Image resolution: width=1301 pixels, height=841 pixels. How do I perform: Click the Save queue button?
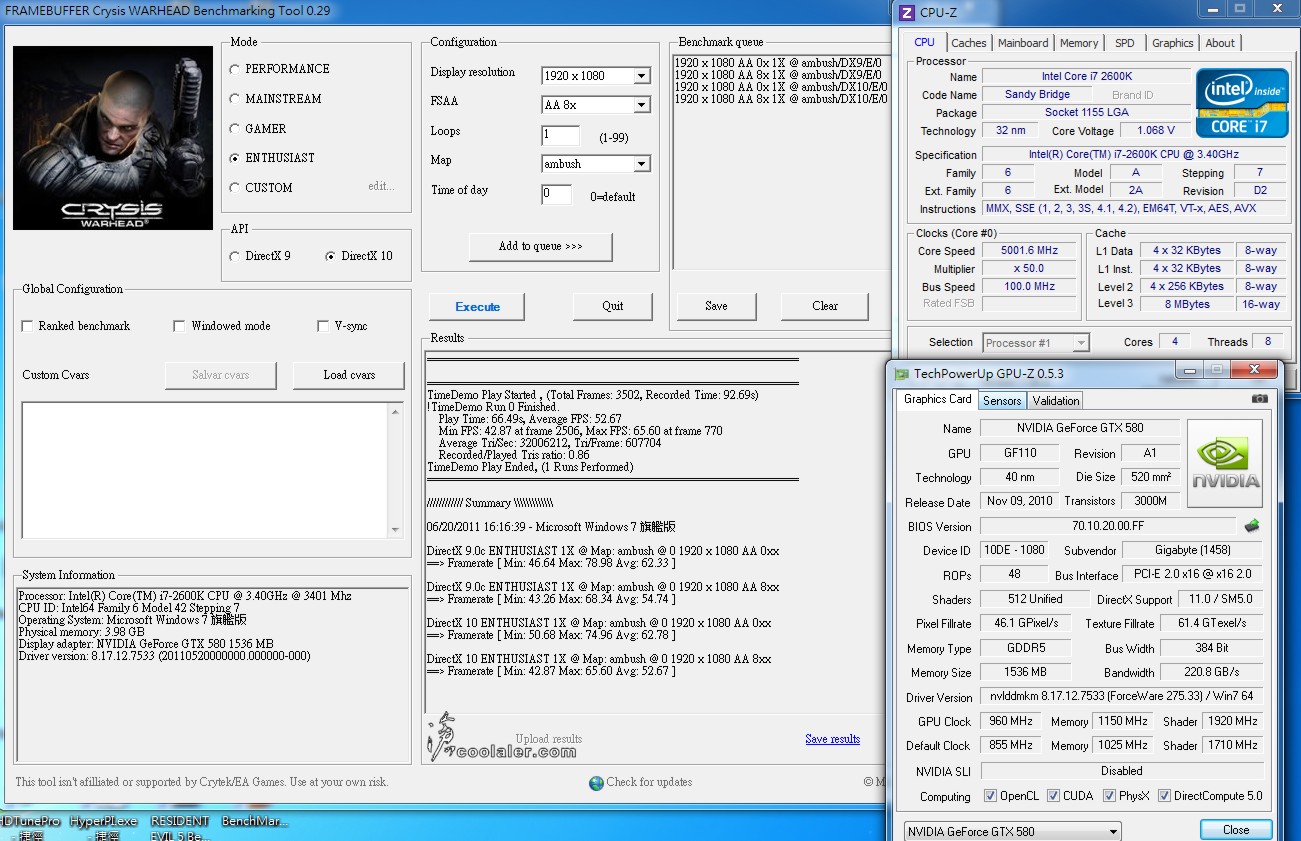(x=716, y=306)
